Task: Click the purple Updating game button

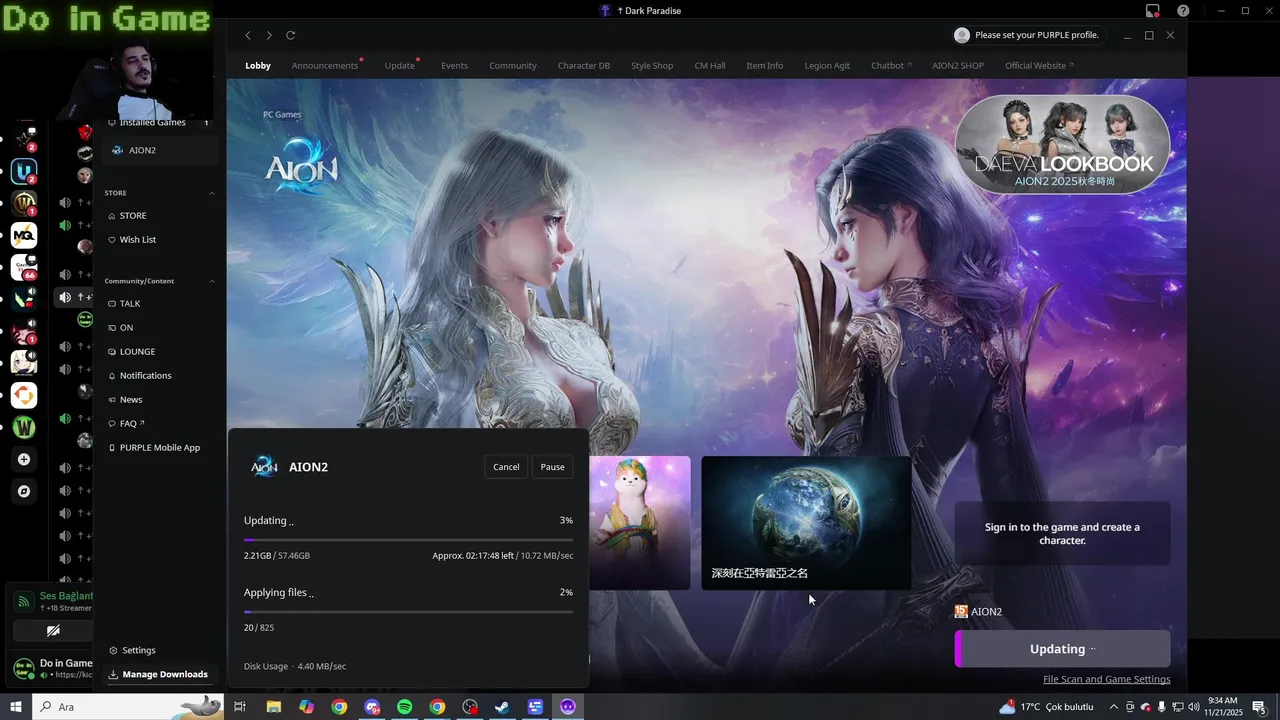Action: click(1062, 649)
